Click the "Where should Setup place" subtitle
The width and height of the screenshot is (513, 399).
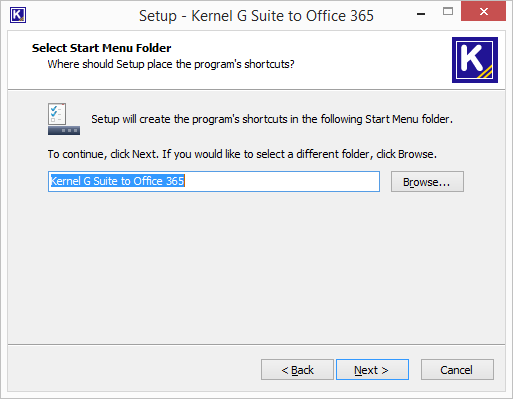pos(171,64)
